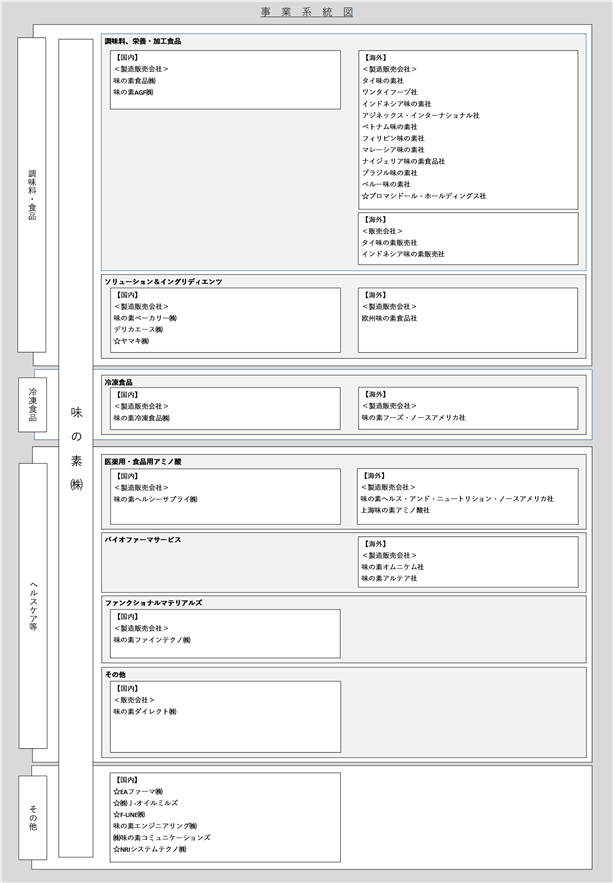The height and width of the screenshot is (883, 613).
Task: Click タイ味の素販売社
Action: tap(390, 242)
